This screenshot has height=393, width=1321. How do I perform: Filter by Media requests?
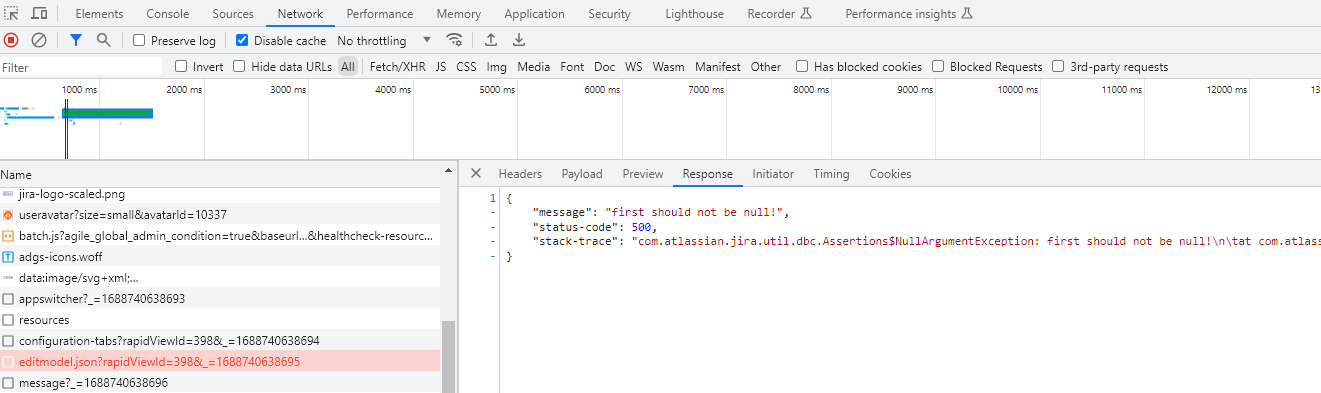534,67
